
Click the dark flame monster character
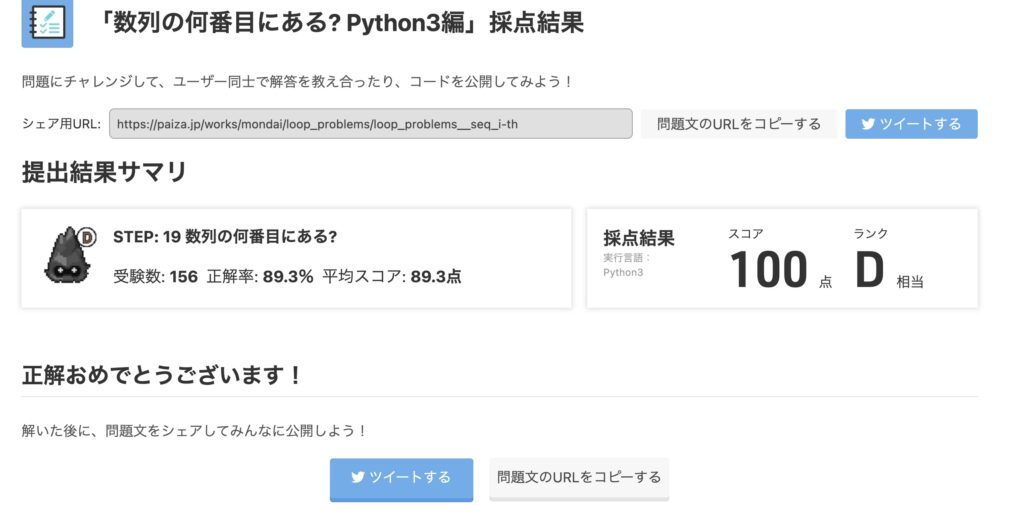[67, 257]
